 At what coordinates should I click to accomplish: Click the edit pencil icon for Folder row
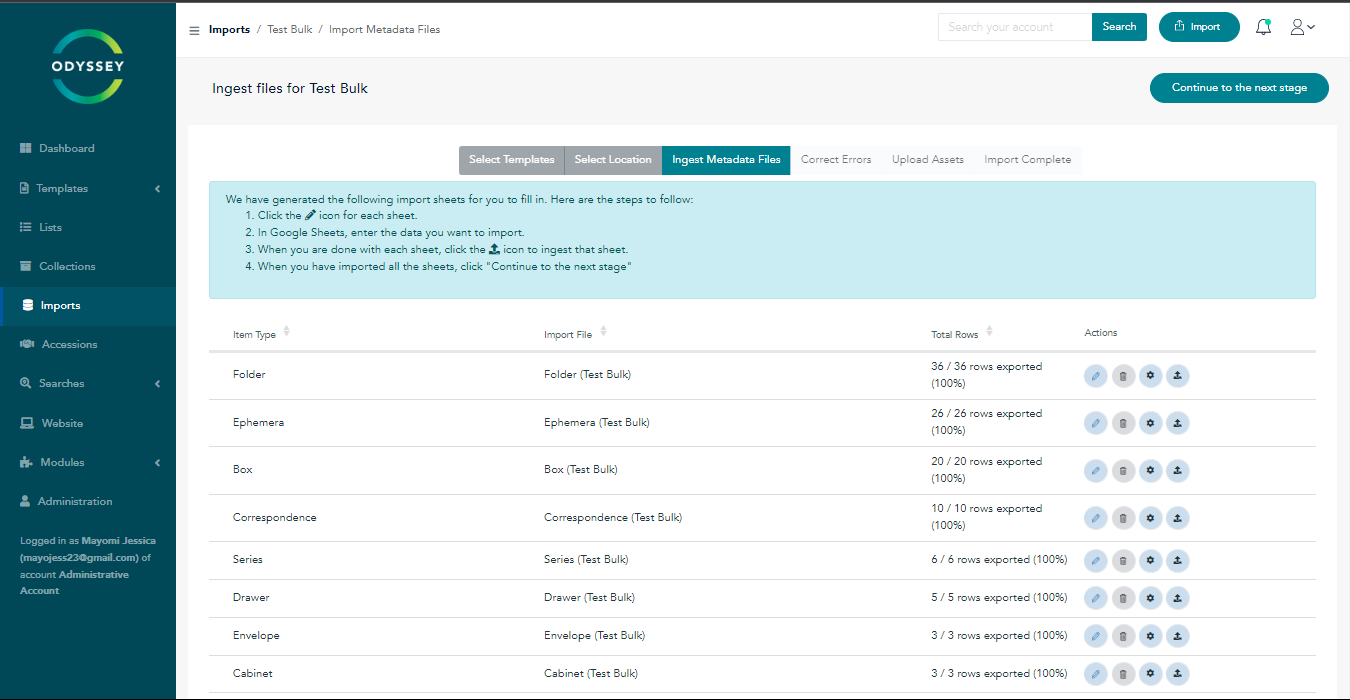coord(1096,376)
